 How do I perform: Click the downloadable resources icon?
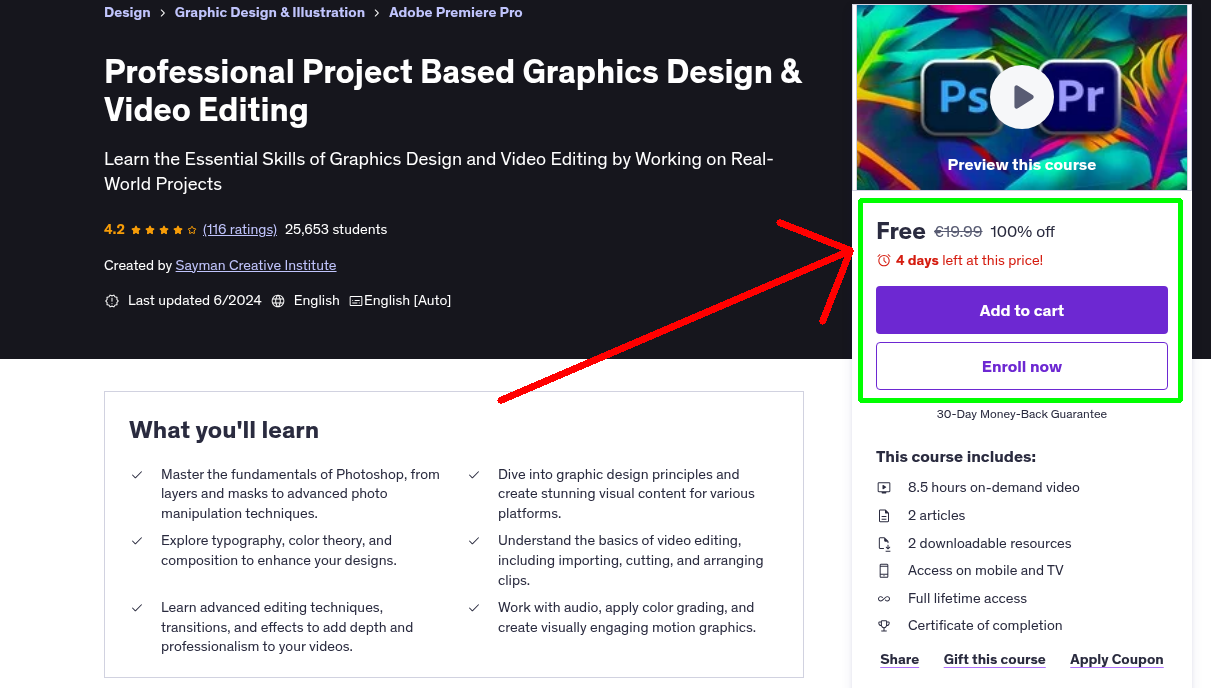click(884, 544)
